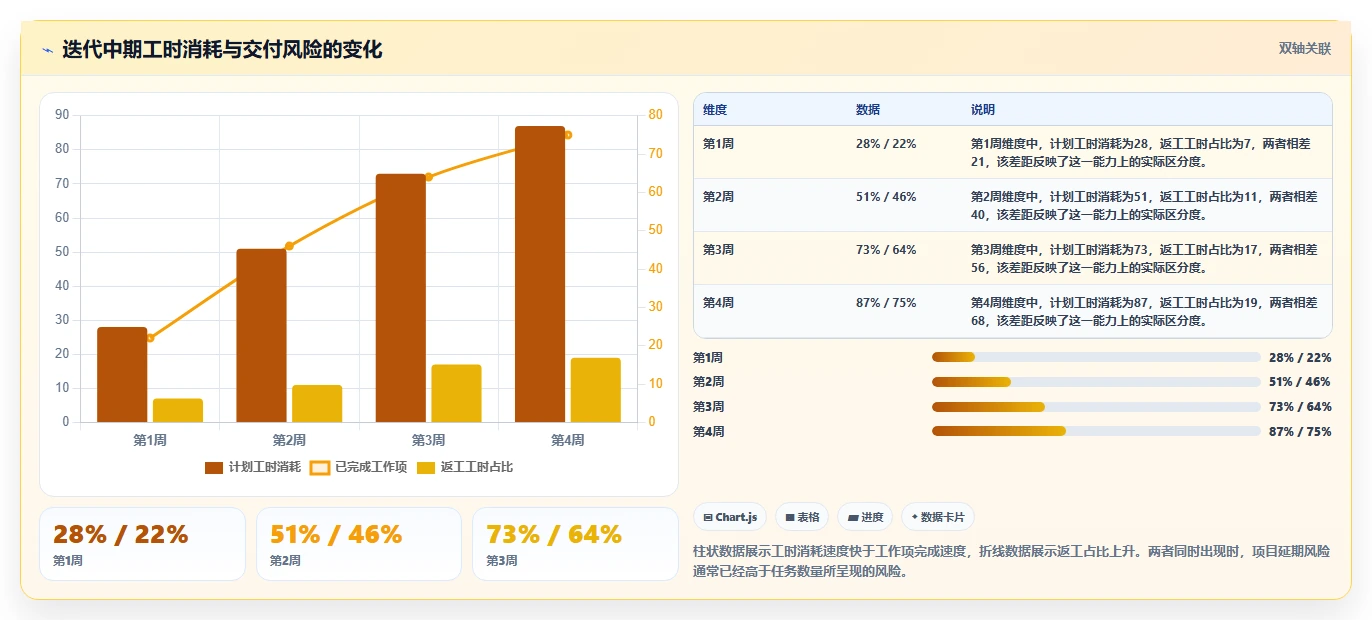Click the dark orange 第1周 bar

pos(122,374)
